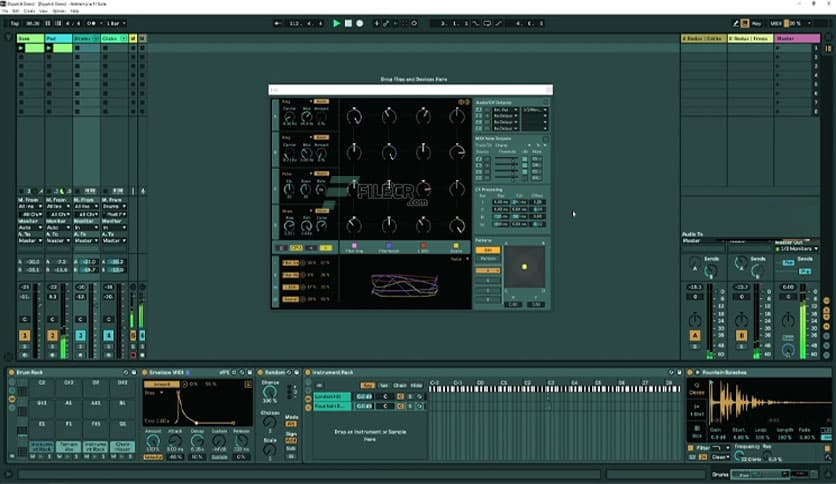Toggle track activator 2 on Pad
This screenshot has width=836, height=484.
click(52, 335)
